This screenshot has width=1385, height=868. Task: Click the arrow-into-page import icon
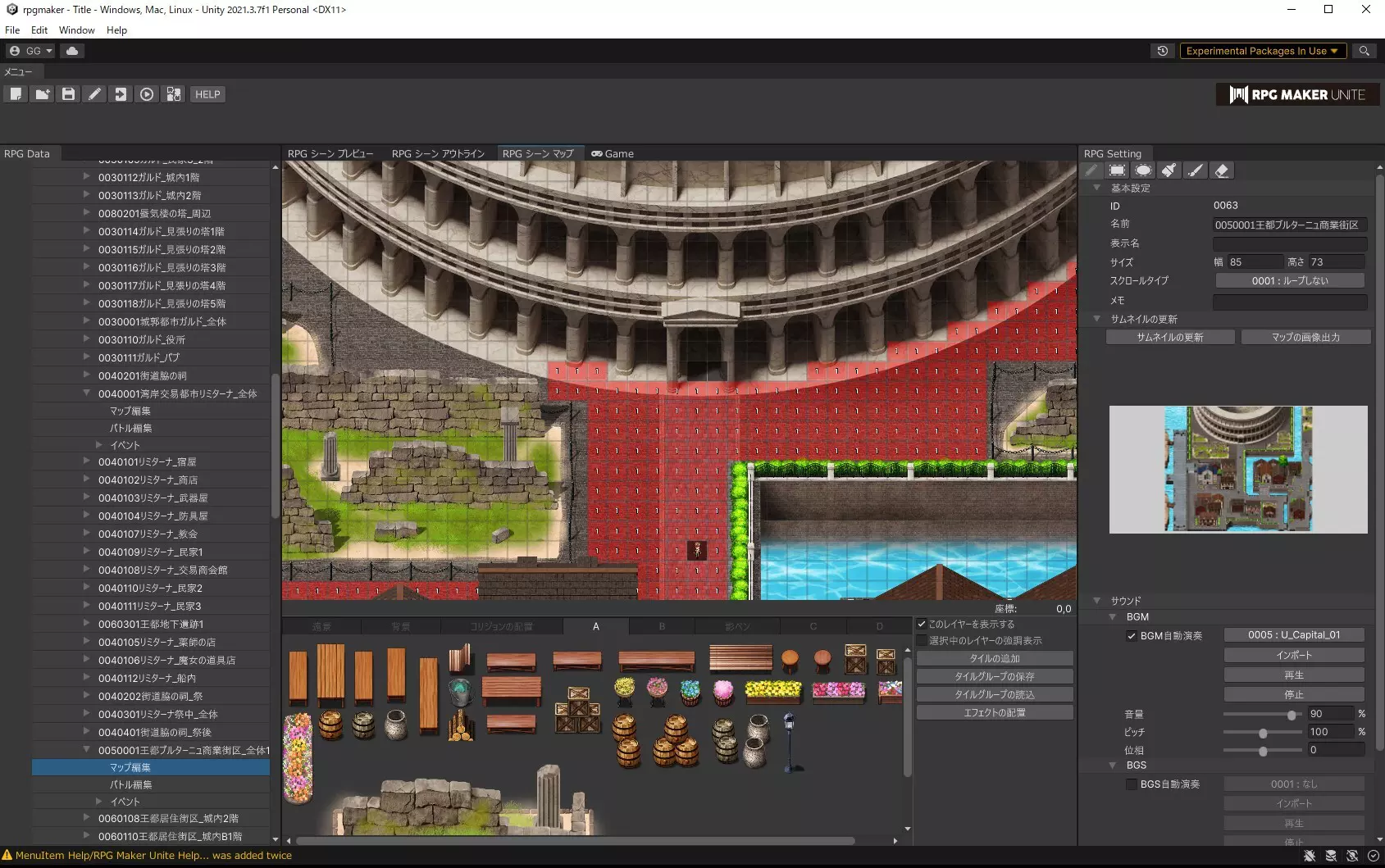pos(121,94)
